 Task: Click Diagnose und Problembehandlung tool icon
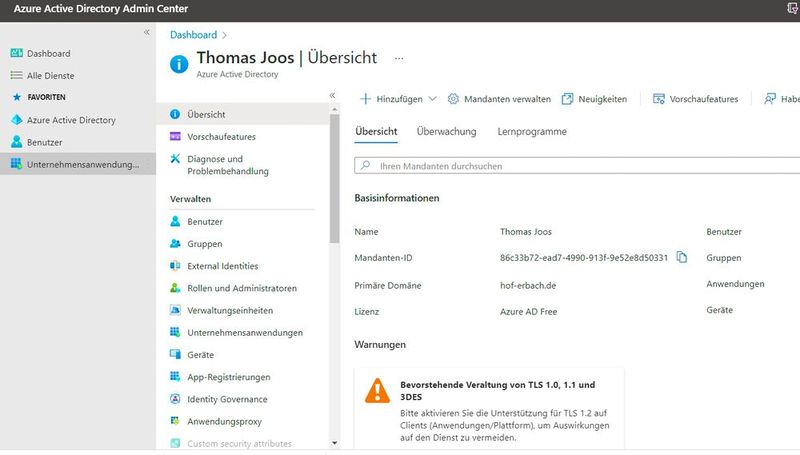tap(175, 158)
